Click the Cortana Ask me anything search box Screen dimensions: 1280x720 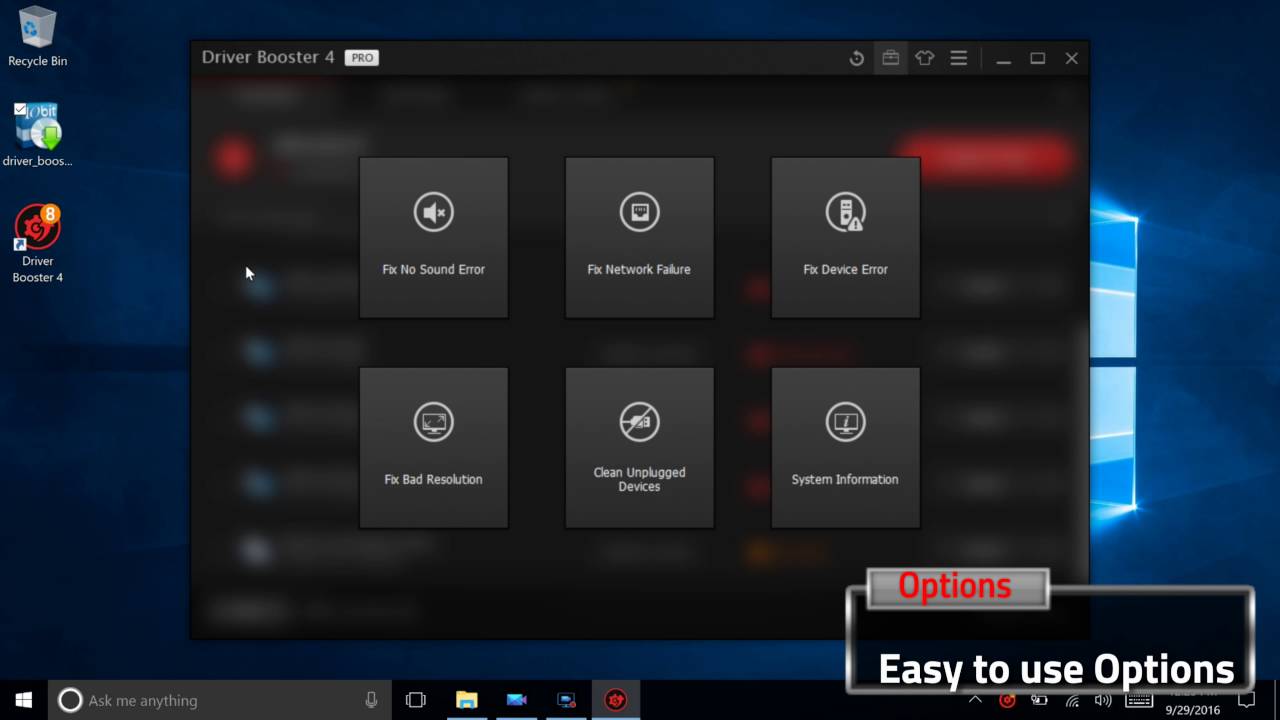[219, 700]
